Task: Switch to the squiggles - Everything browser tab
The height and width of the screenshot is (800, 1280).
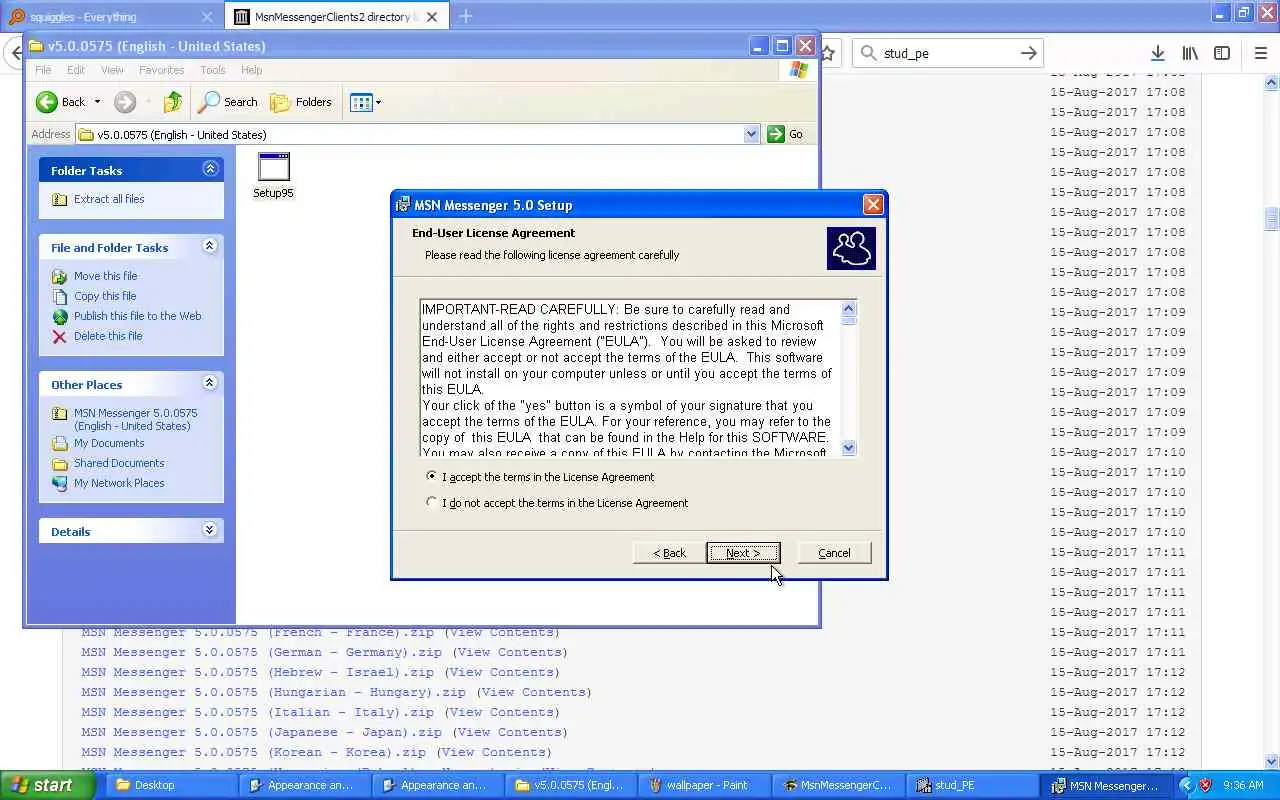Action: 110,17
